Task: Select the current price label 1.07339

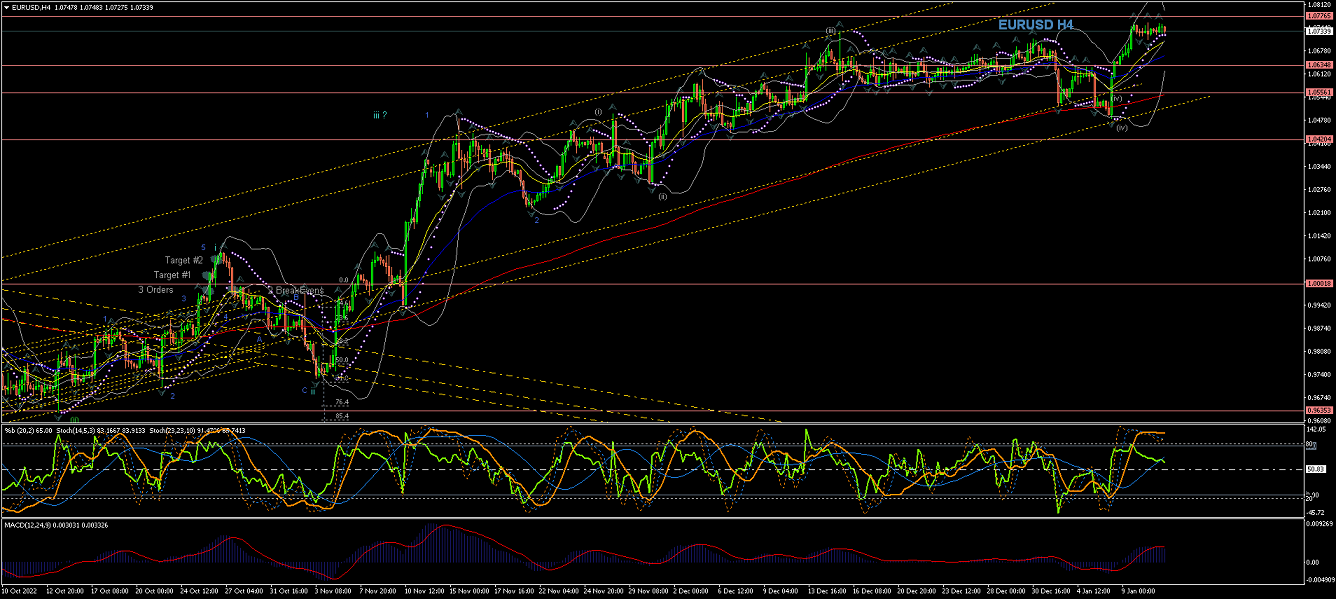Action: 1320,31
